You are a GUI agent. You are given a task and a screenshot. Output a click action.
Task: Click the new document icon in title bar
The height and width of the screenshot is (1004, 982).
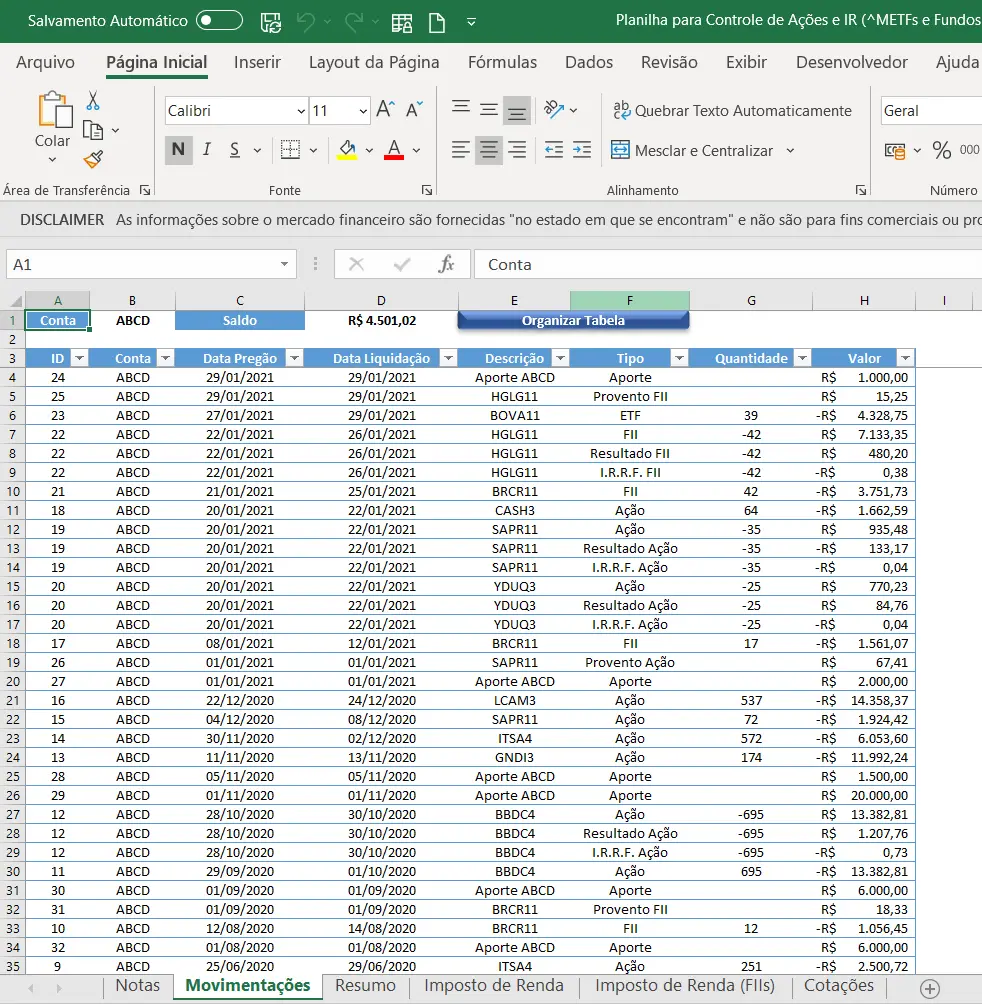click(x=437, y=23)
